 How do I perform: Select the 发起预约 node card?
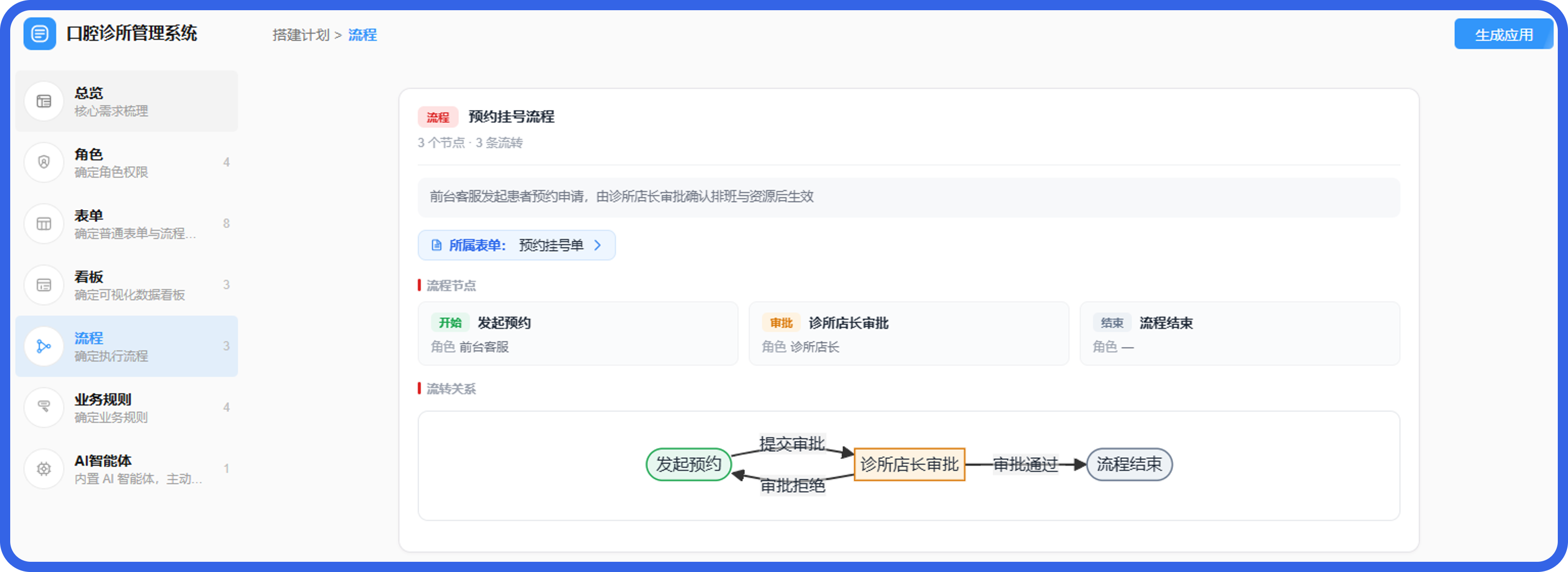point(578,333)
